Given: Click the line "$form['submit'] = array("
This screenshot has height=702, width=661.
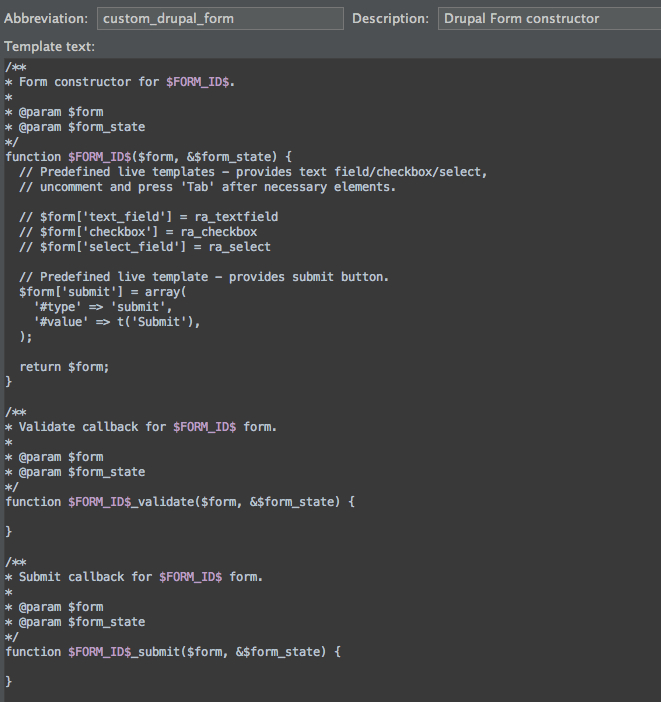Looking at the screenshot, I should (x=103, y=292).
